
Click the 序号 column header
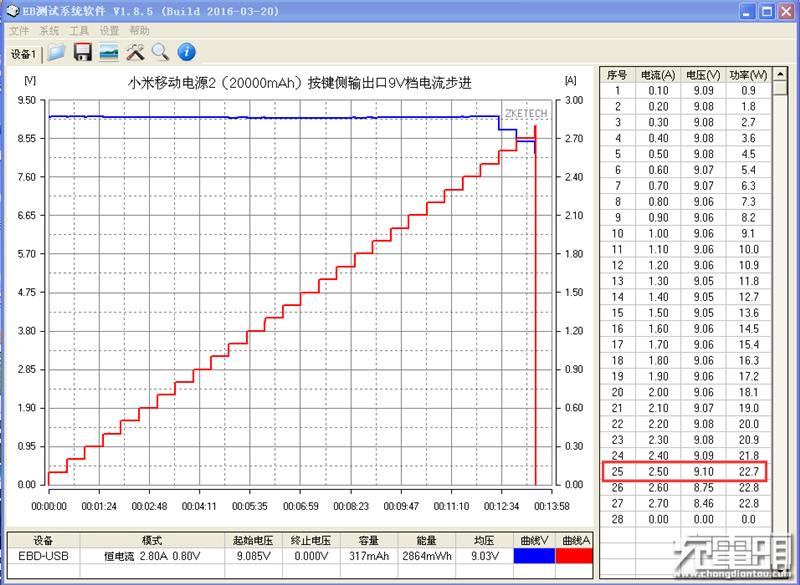pyautogui.click(x=617, y=75)
